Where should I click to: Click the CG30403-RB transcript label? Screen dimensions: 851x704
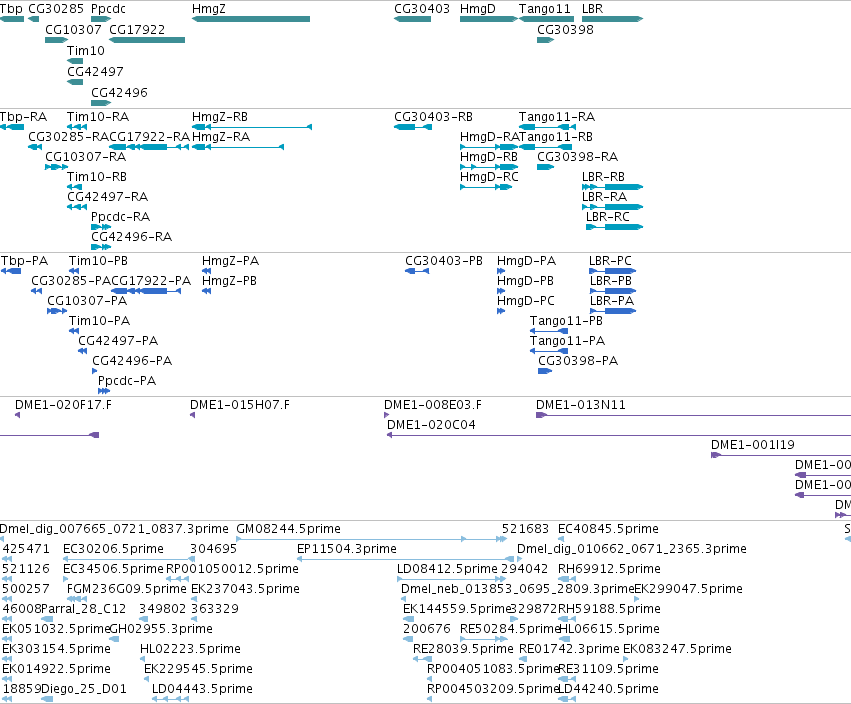tap(433, 117)
